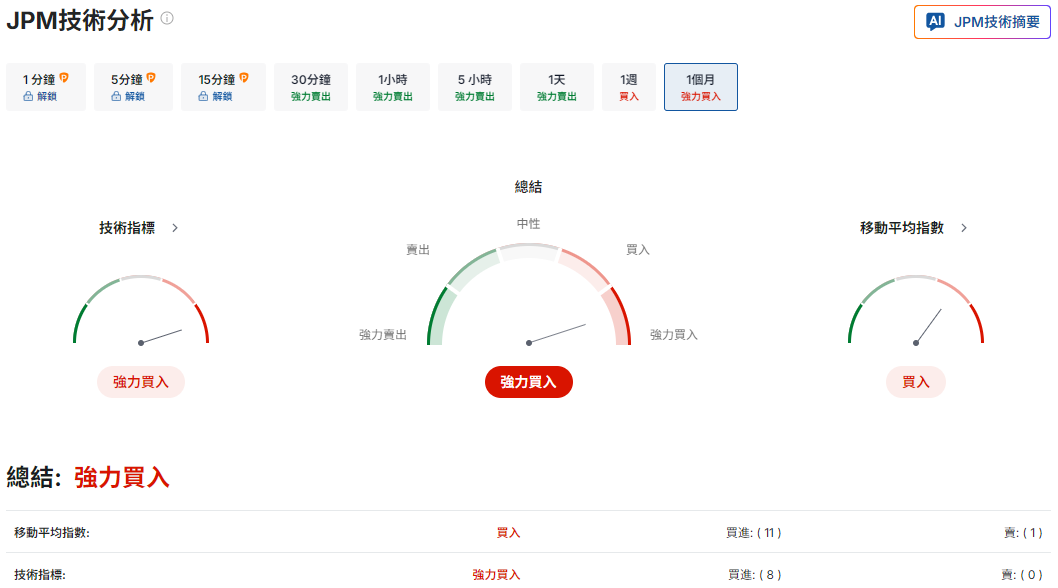Open the JPM技術摘要 AI summary
Image resolution: width=1058 pixels, height=588 pixels.
981,22
